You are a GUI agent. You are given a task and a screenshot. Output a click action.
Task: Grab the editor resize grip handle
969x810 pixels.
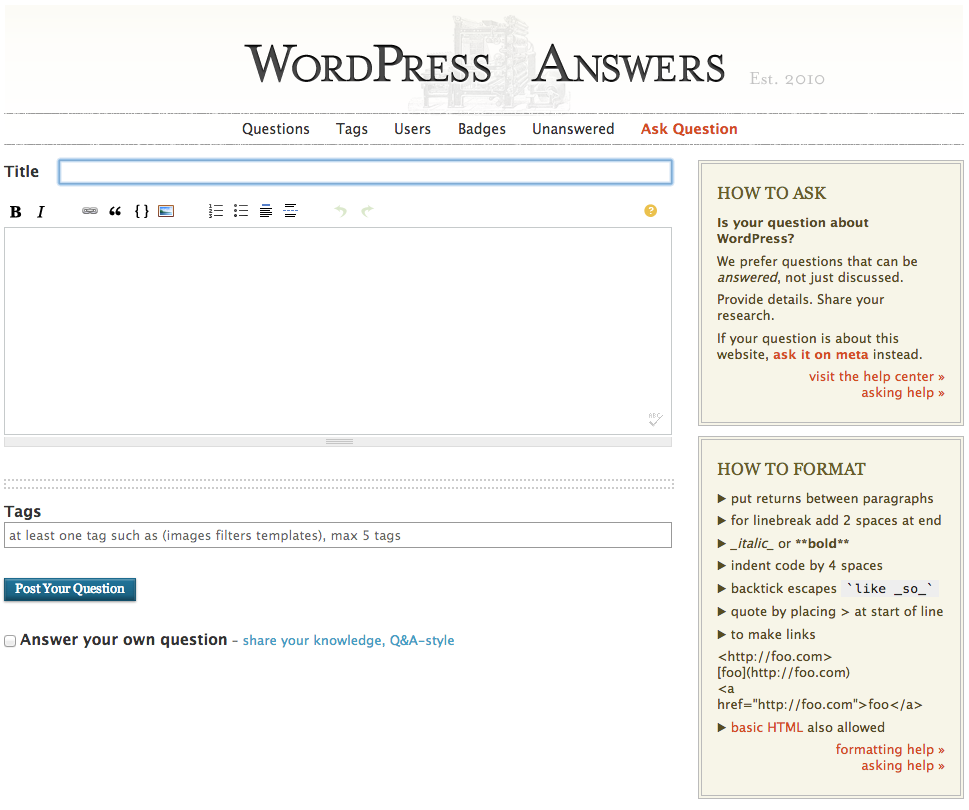click(x=338, y=442)
